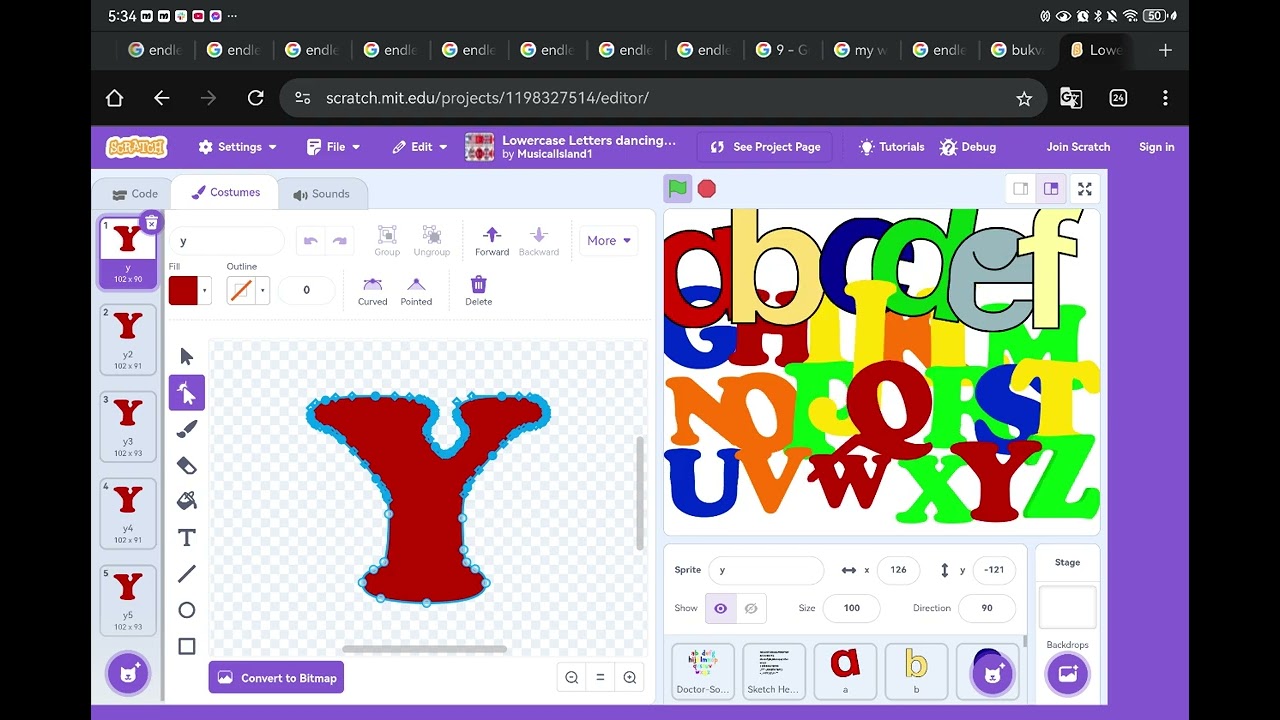Select costume y4 thumbnail
The image size is (1280, 720).
(x=128, y=513)
